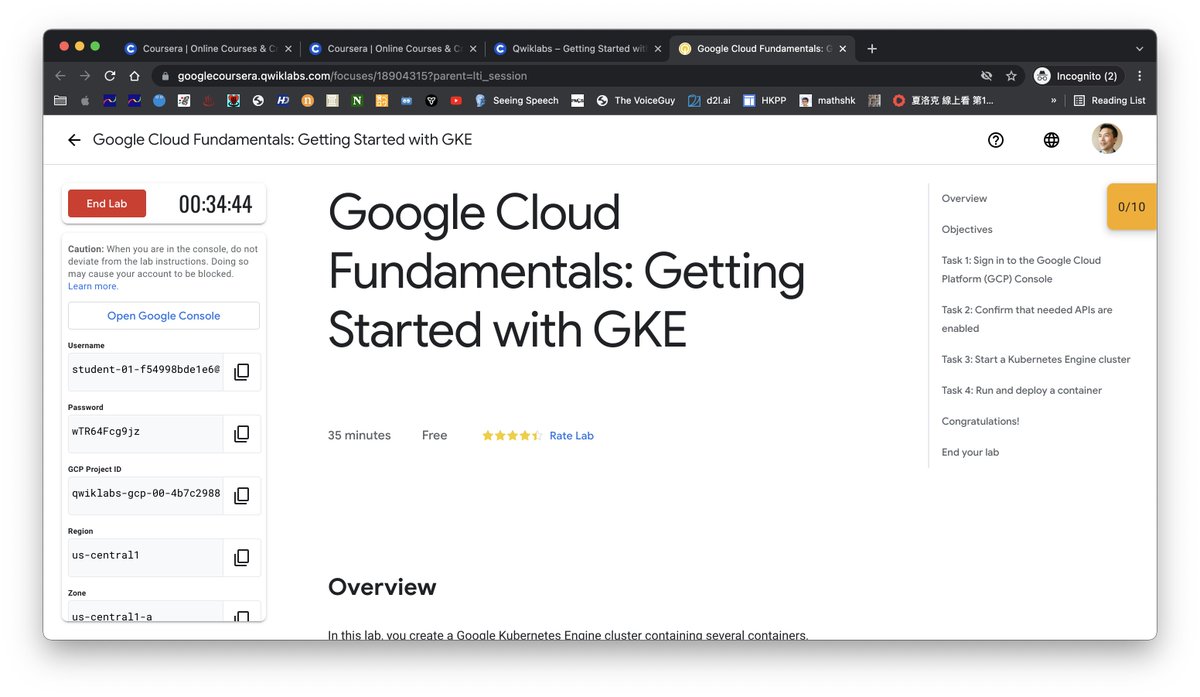
Task: Open the bookmarks folder icon
Action: pos(61,100)
